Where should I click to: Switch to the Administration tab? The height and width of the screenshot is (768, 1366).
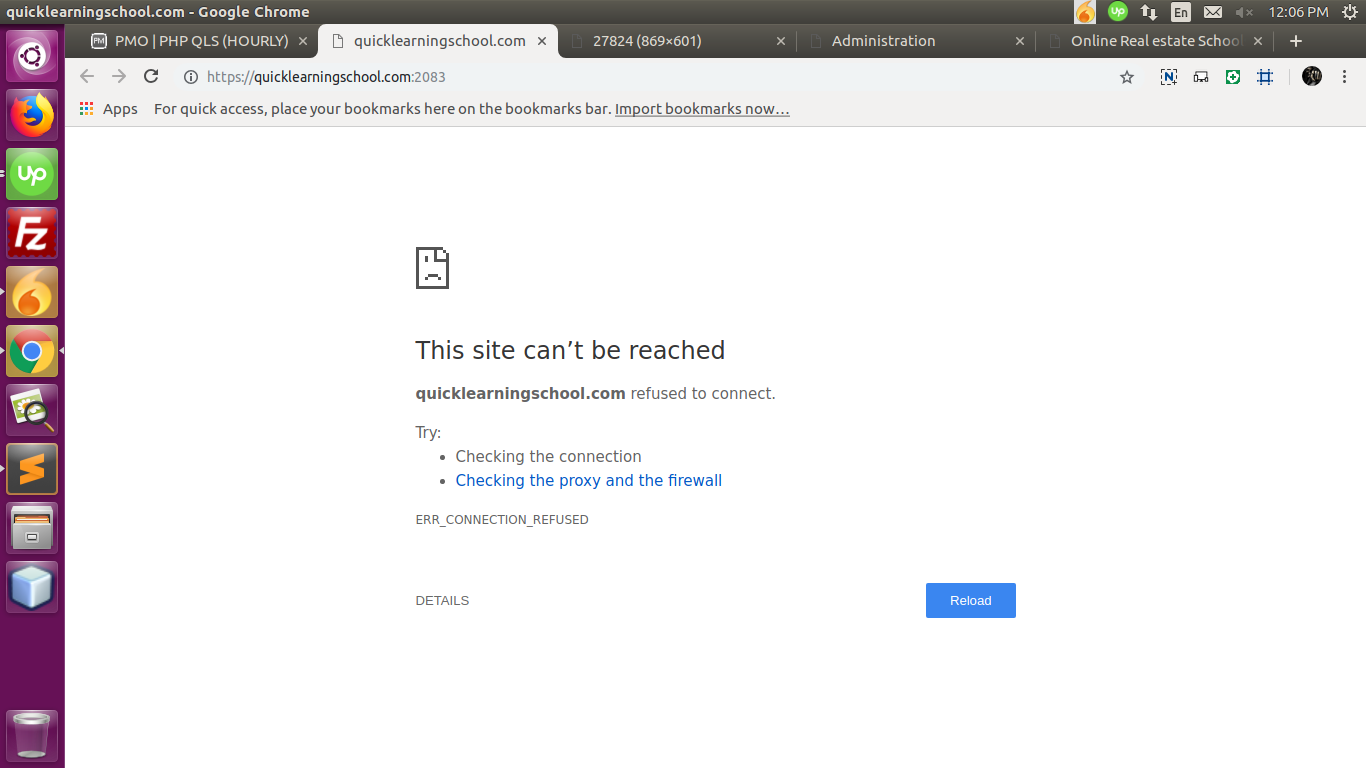(x=883, y=41)
